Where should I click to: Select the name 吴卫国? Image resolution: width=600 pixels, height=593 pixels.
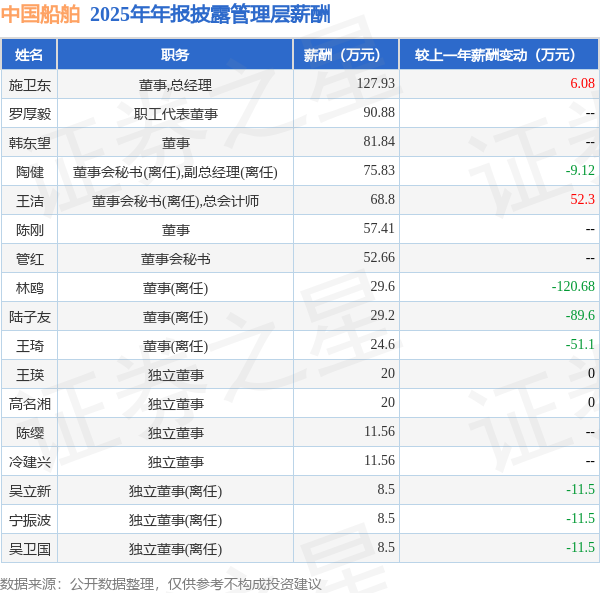(x=29, y=549)
